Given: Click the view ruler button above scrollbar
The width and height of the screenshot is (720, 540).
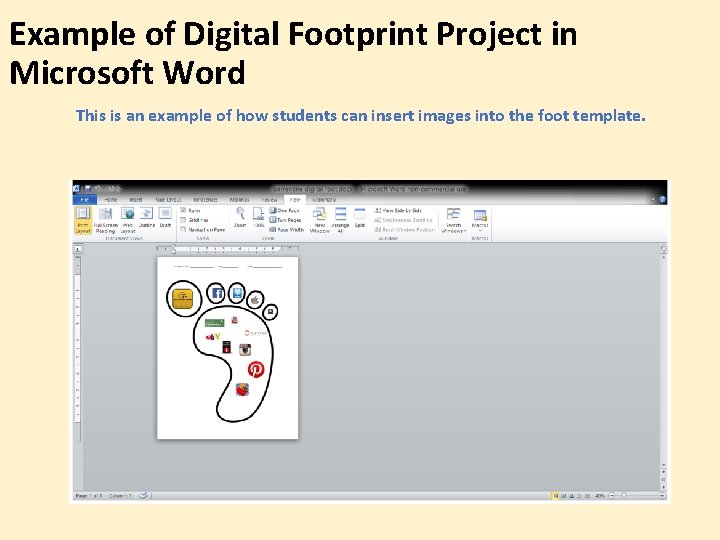Looking at the screenshot, I should click(663, 249).
